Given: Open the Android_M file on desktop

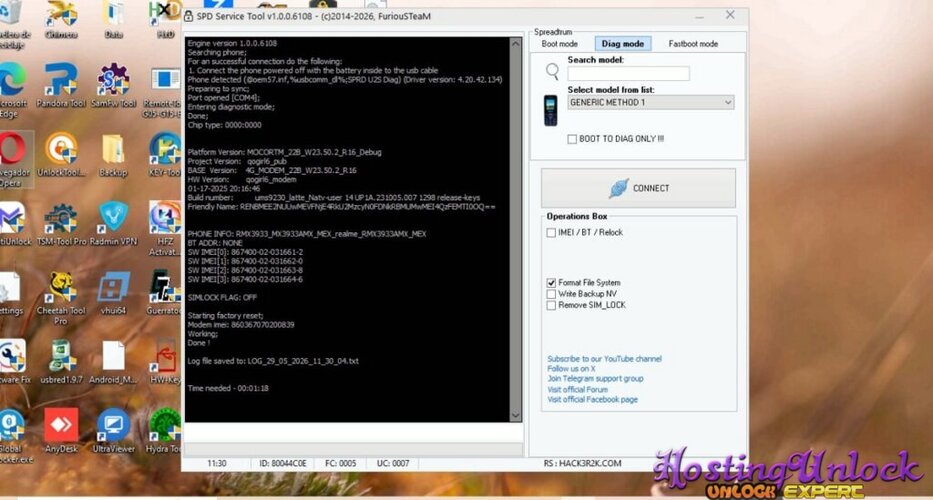Looking at the screenshot, I should 113,361.
